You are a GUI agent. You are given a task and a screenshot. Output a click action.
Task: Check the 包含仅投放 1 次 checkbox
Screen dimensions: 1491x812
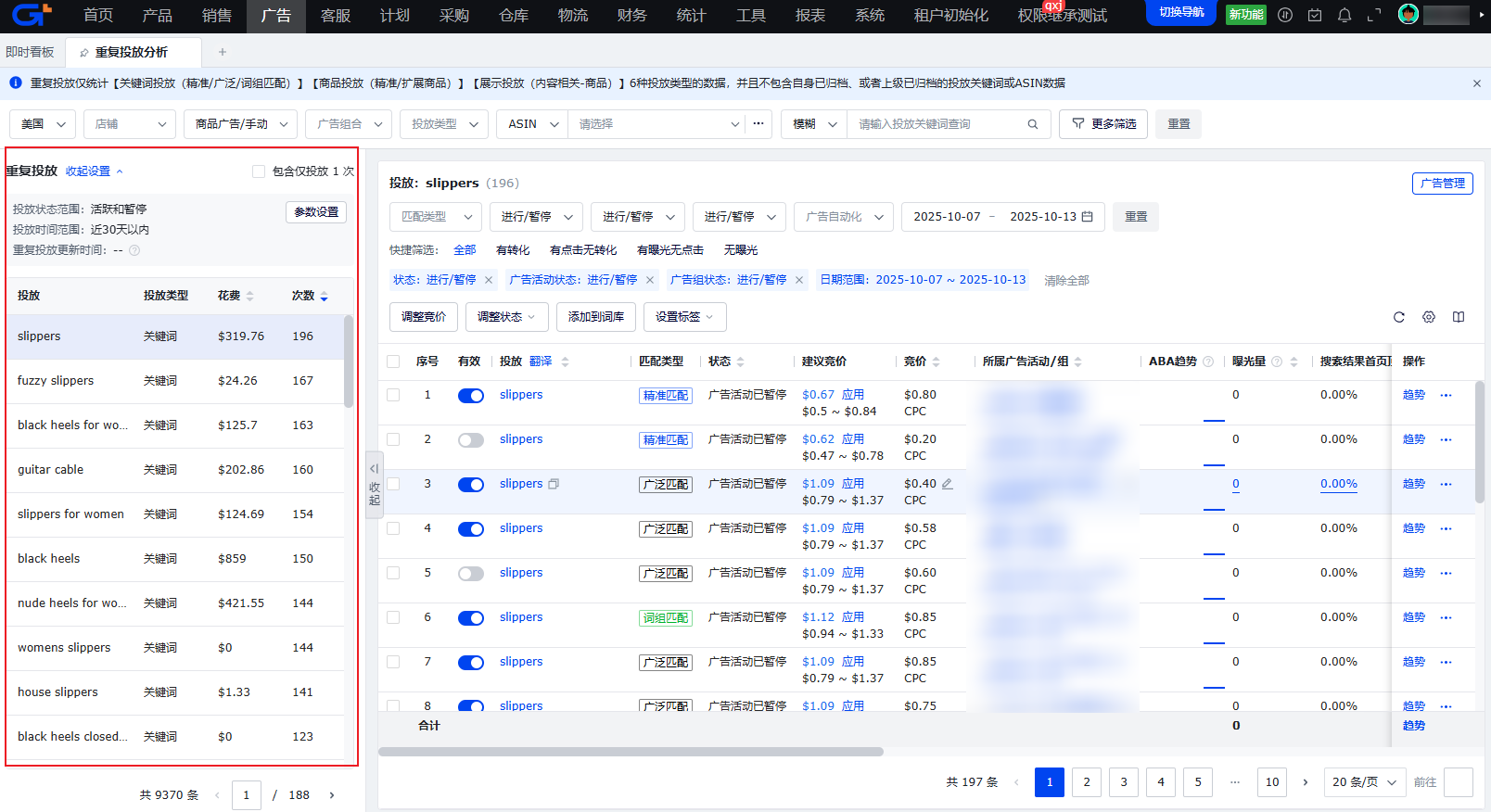coord(259,171)
